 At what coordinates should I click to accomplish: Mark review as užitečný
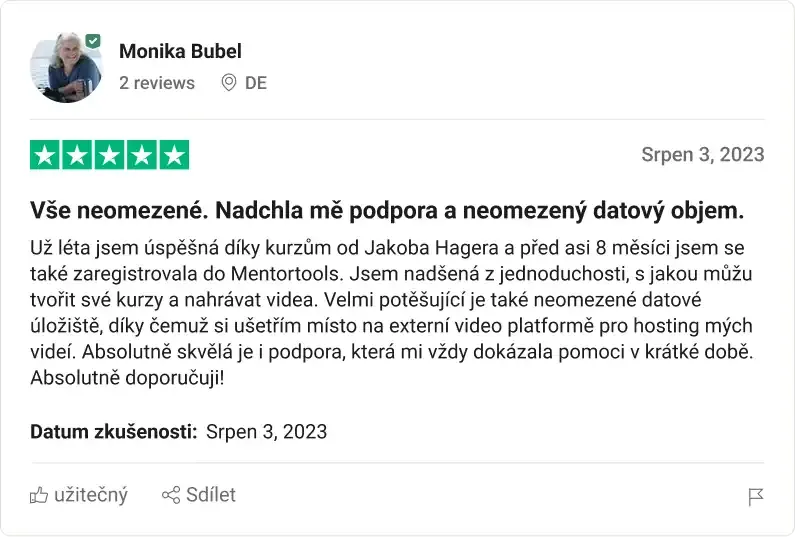click(90, 495)
